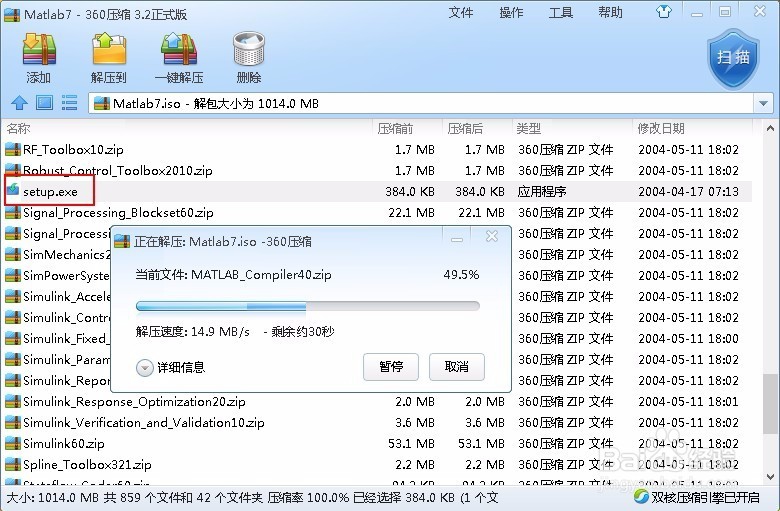Open the 工具 menu

pyautogui.click(x=561, y=12)
